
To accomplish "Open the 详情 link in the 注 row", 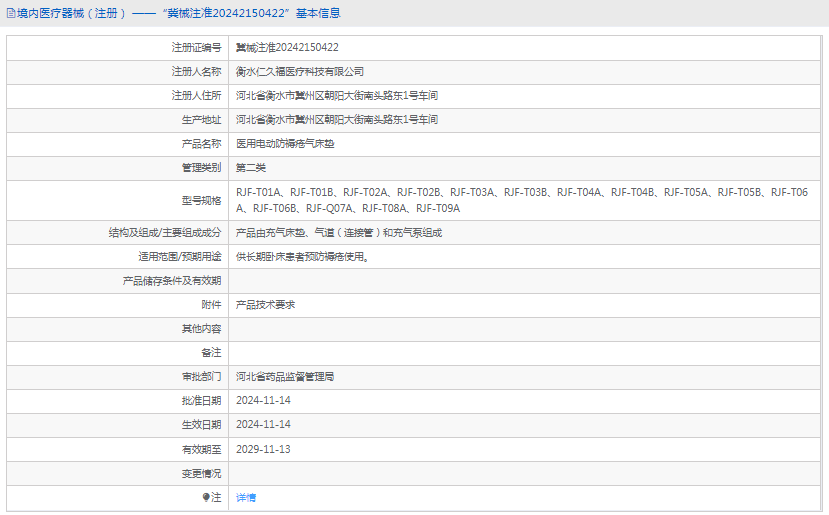I will coord(246,498).
